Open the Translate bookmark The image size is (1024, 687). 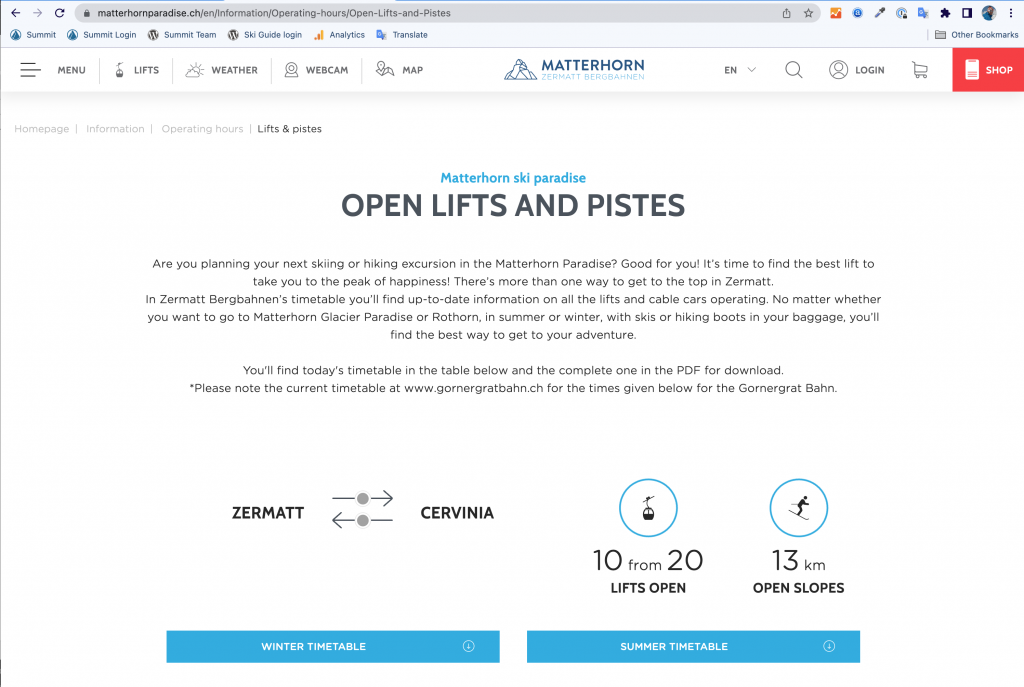pyautogui.click(x=402, y=35)
